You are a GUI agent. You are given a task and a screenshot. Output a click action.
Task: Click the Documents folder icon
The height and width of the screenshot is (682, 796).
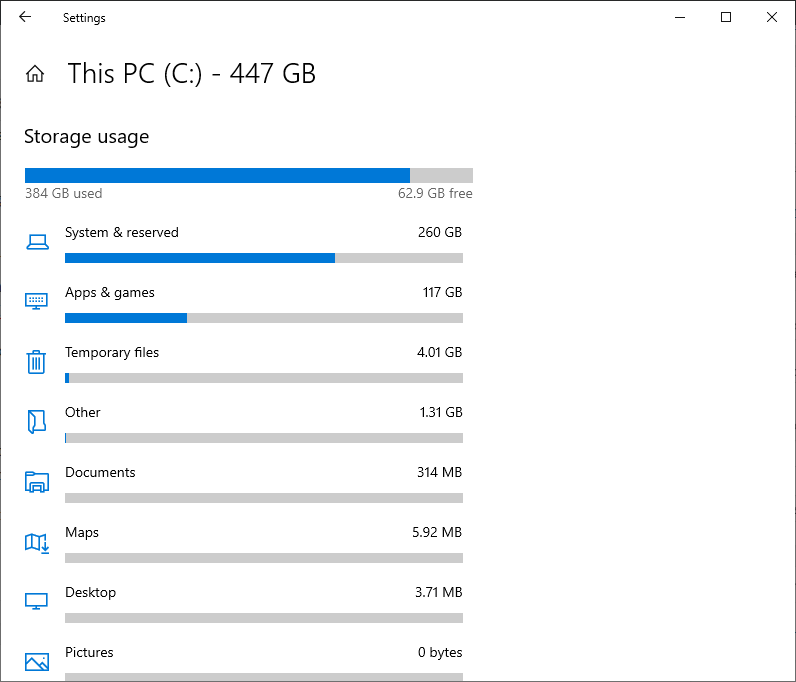click(x=37, y=482)
